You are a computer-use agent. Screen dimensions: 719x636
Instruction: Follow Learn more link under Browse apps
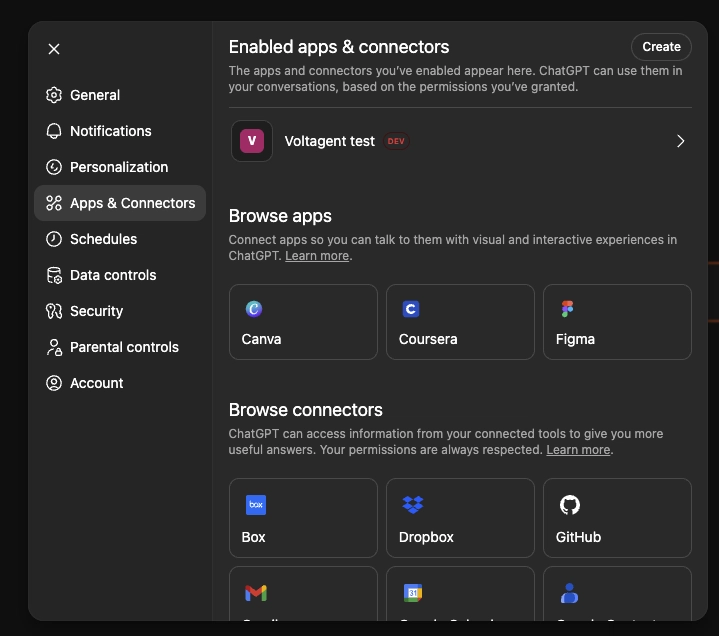point(317,256)
